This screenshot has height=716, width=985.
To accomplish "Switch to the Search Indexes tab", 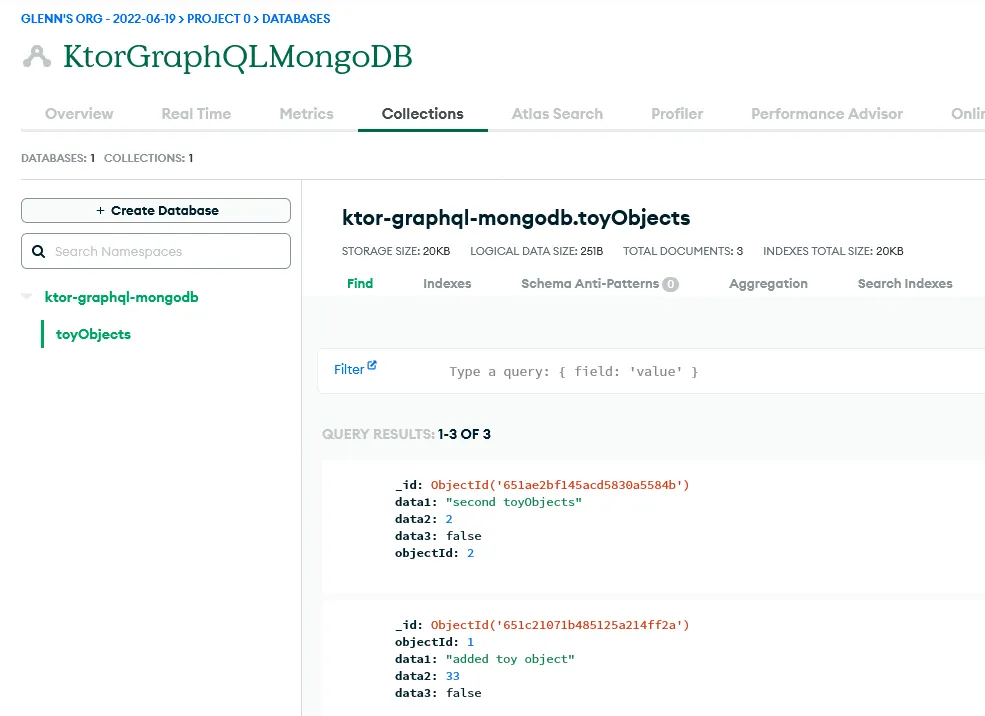I will tap(904, 284).
